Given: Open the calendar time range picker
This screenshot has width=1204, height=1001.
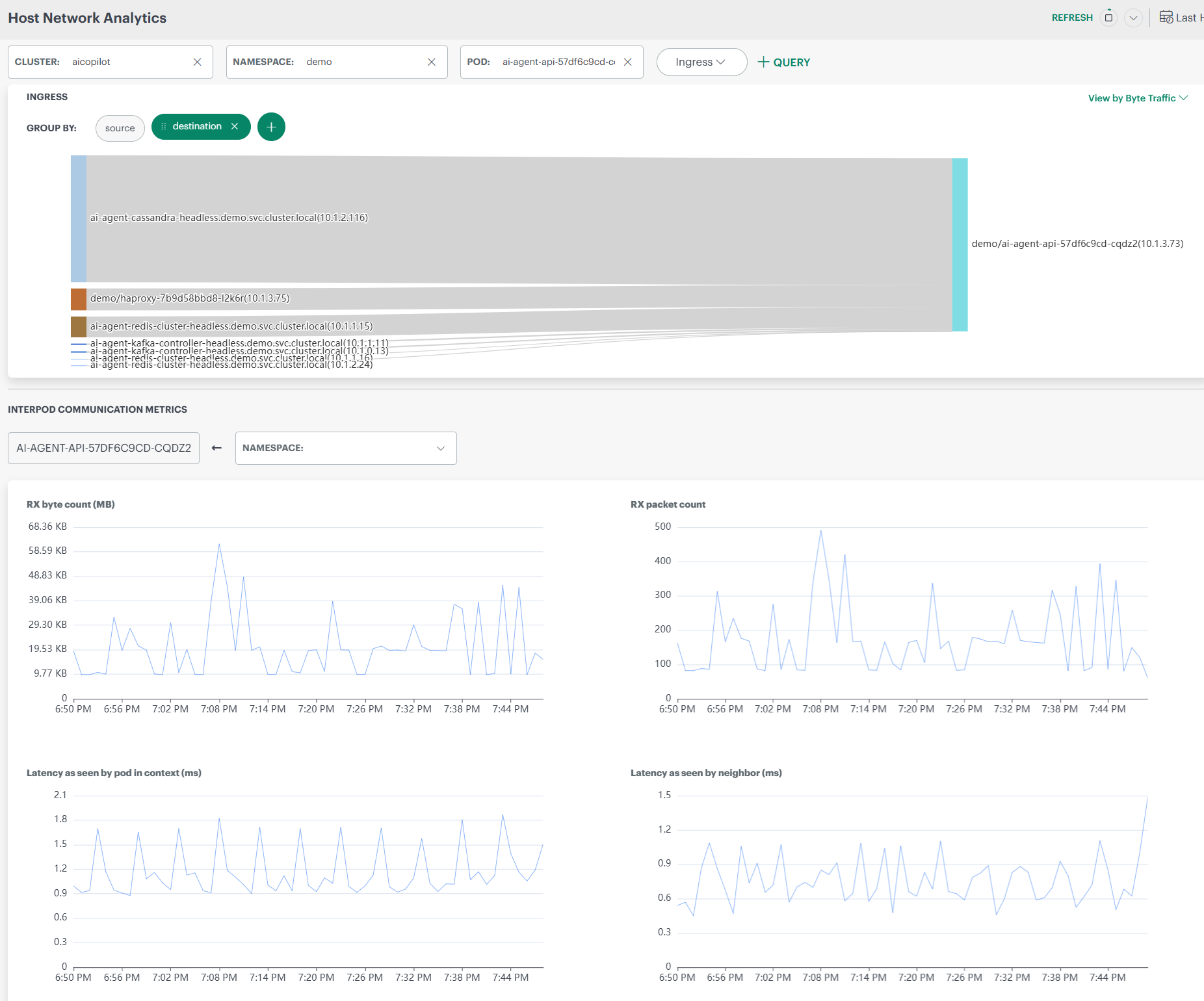Looking at the screenshot, I should tap(1166, 18).
